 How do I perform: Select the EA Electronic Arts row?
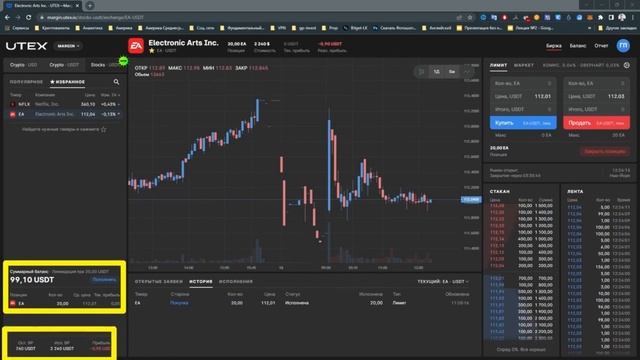(x=65, y=114)
